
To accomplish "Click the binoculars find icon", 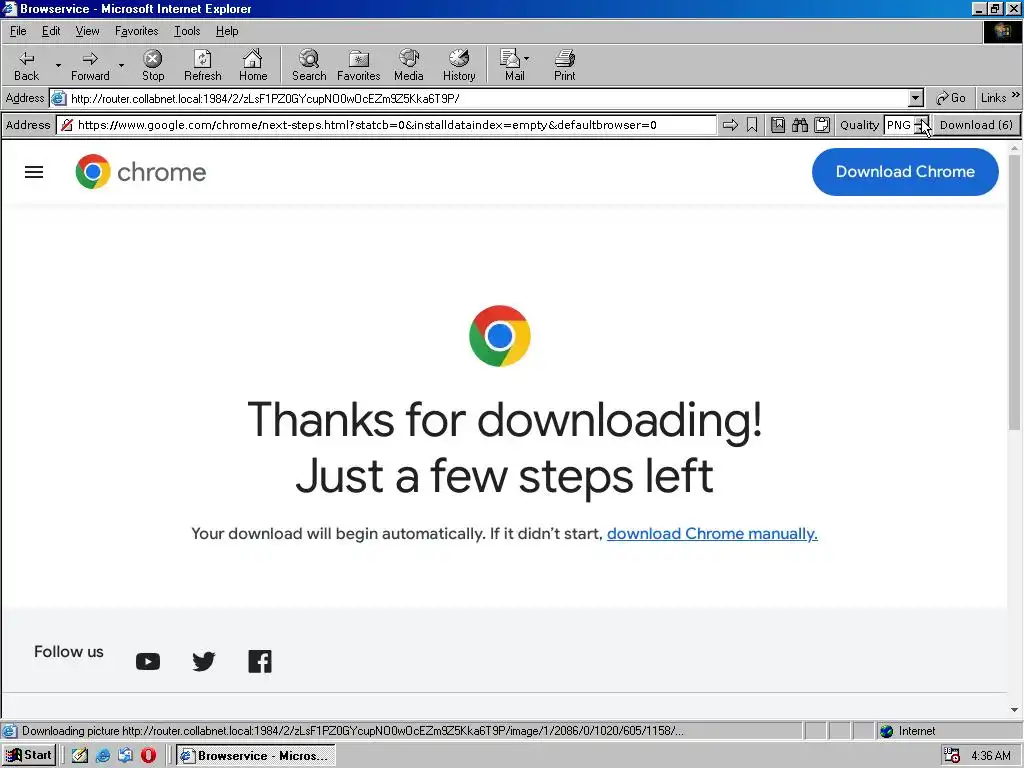I will (x=800, y=125).
